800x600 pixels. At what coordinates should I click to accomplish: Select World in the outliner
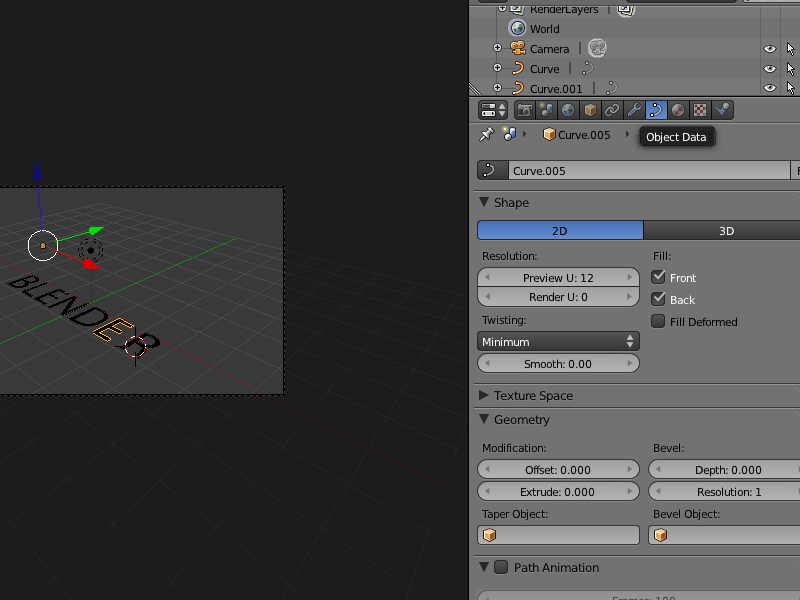(x=544, y=29)
